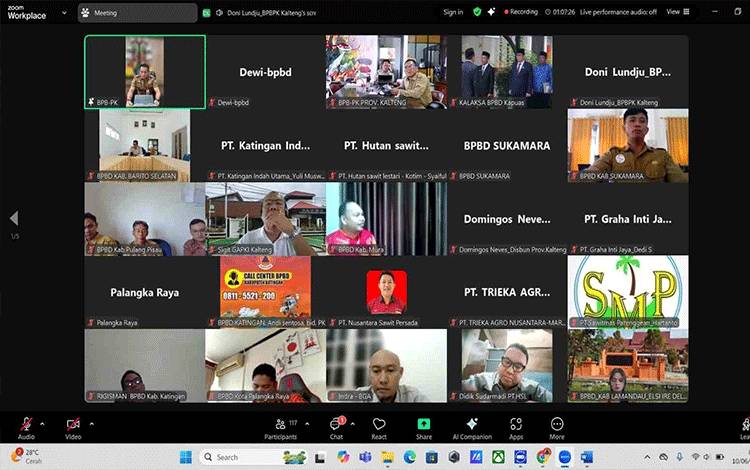Open Zoom Workplace dropdown chevron
The image size is (750, 470).
(x=65, y=13)
